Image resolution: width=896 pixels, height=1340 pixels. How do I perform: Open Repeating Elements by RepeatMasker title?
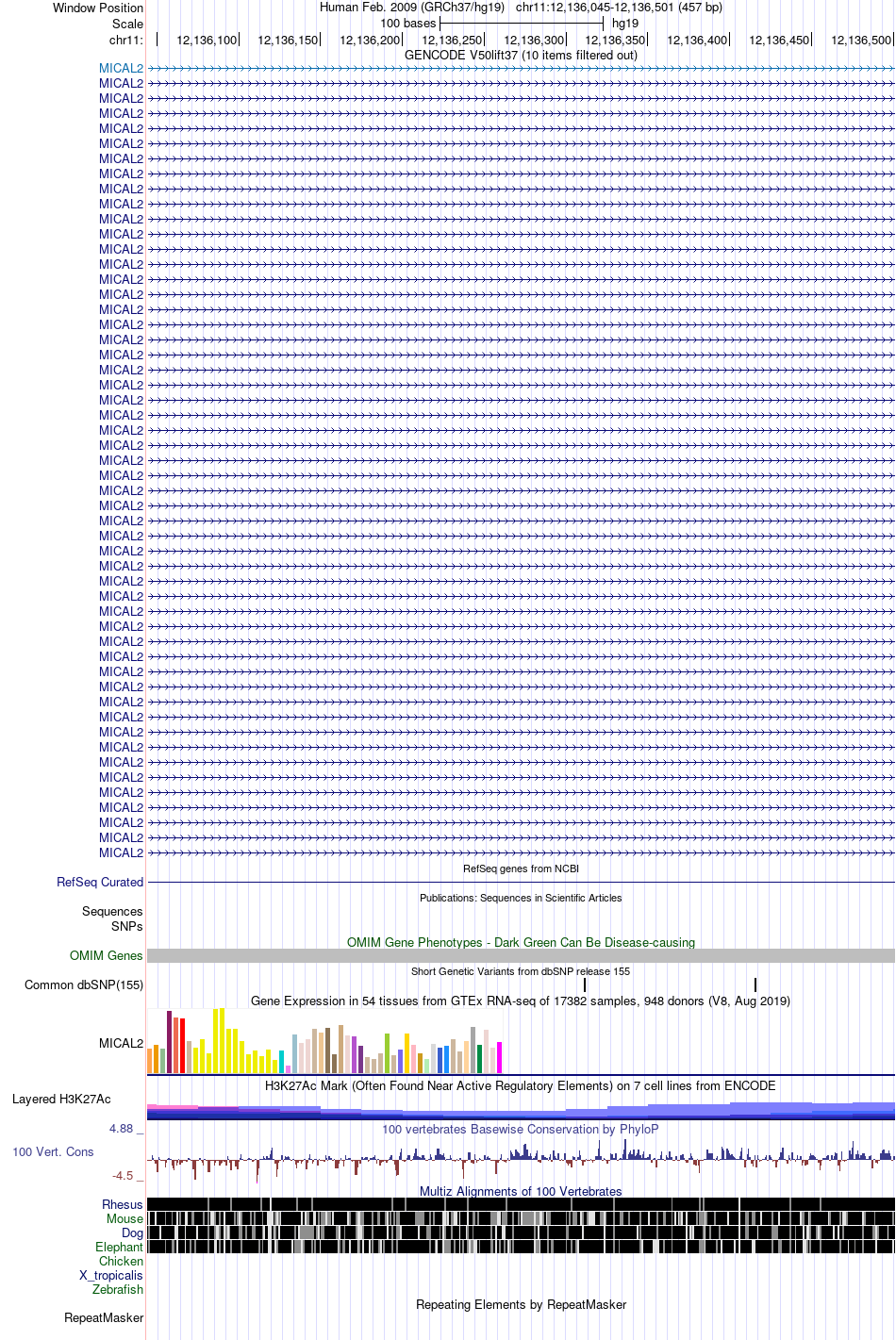521,1304
